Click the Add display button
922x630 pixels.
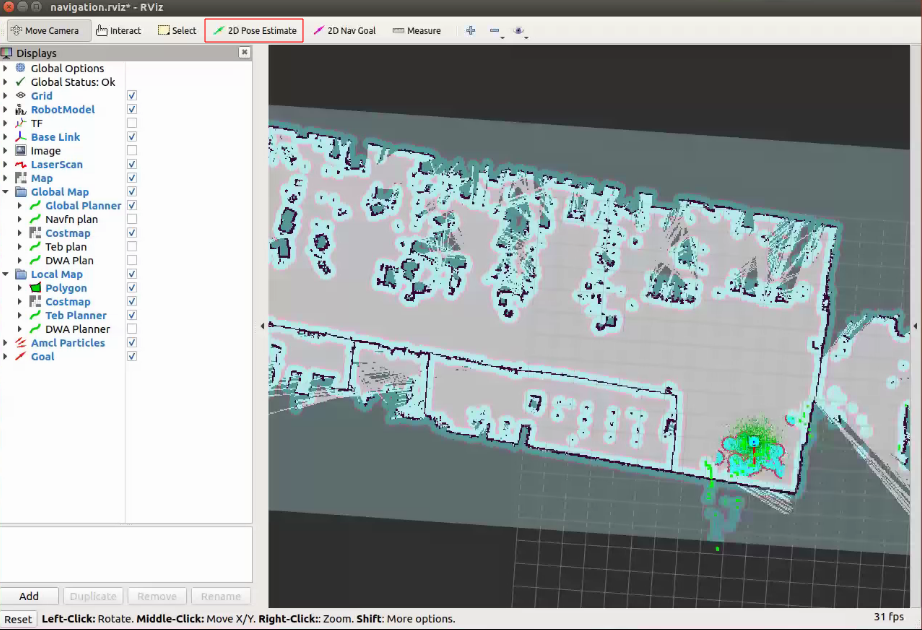[x=29, y=596]
